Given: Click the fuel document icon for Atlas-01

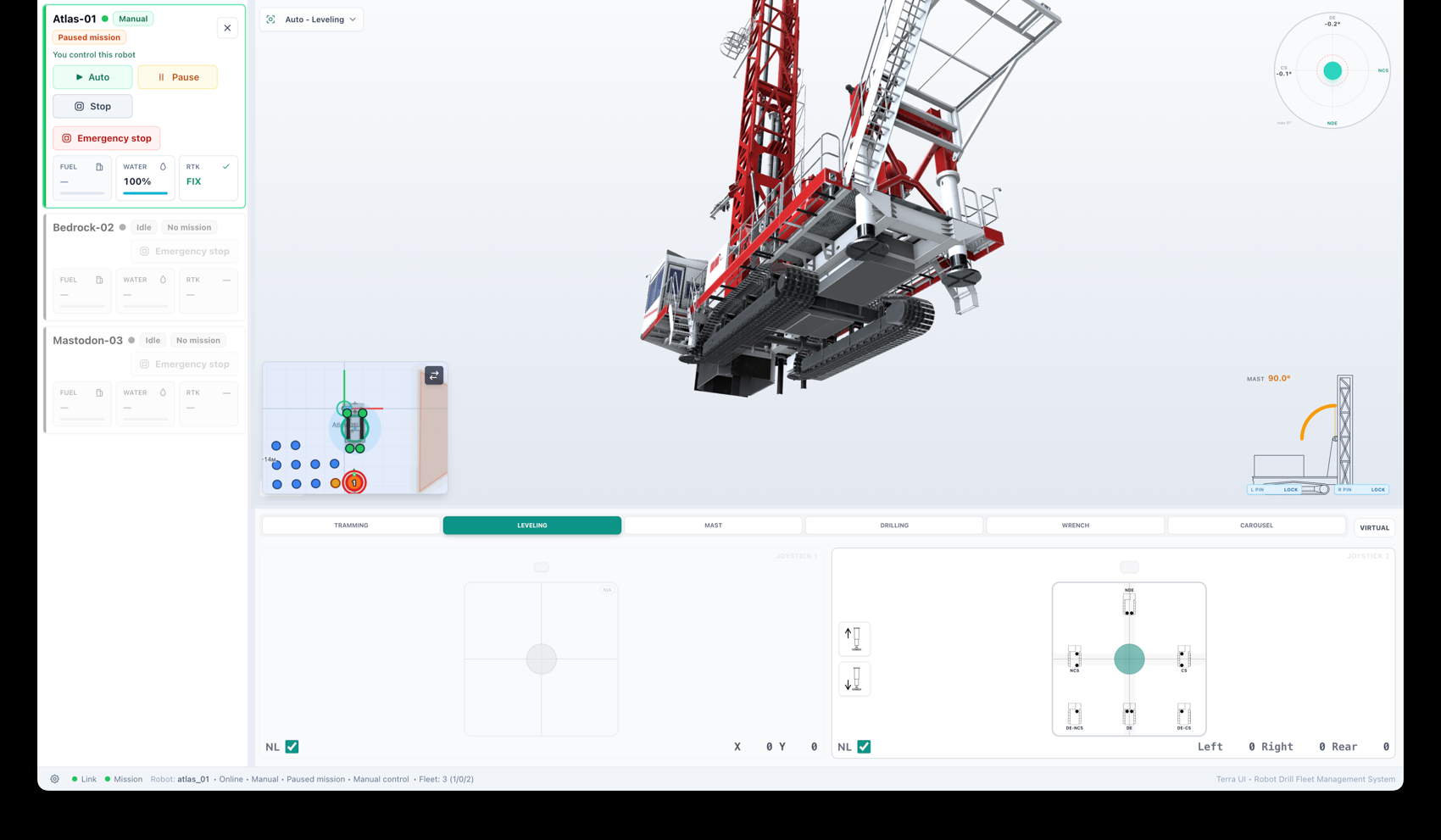Looking at the screenshot, I should [x=99, y=167].
